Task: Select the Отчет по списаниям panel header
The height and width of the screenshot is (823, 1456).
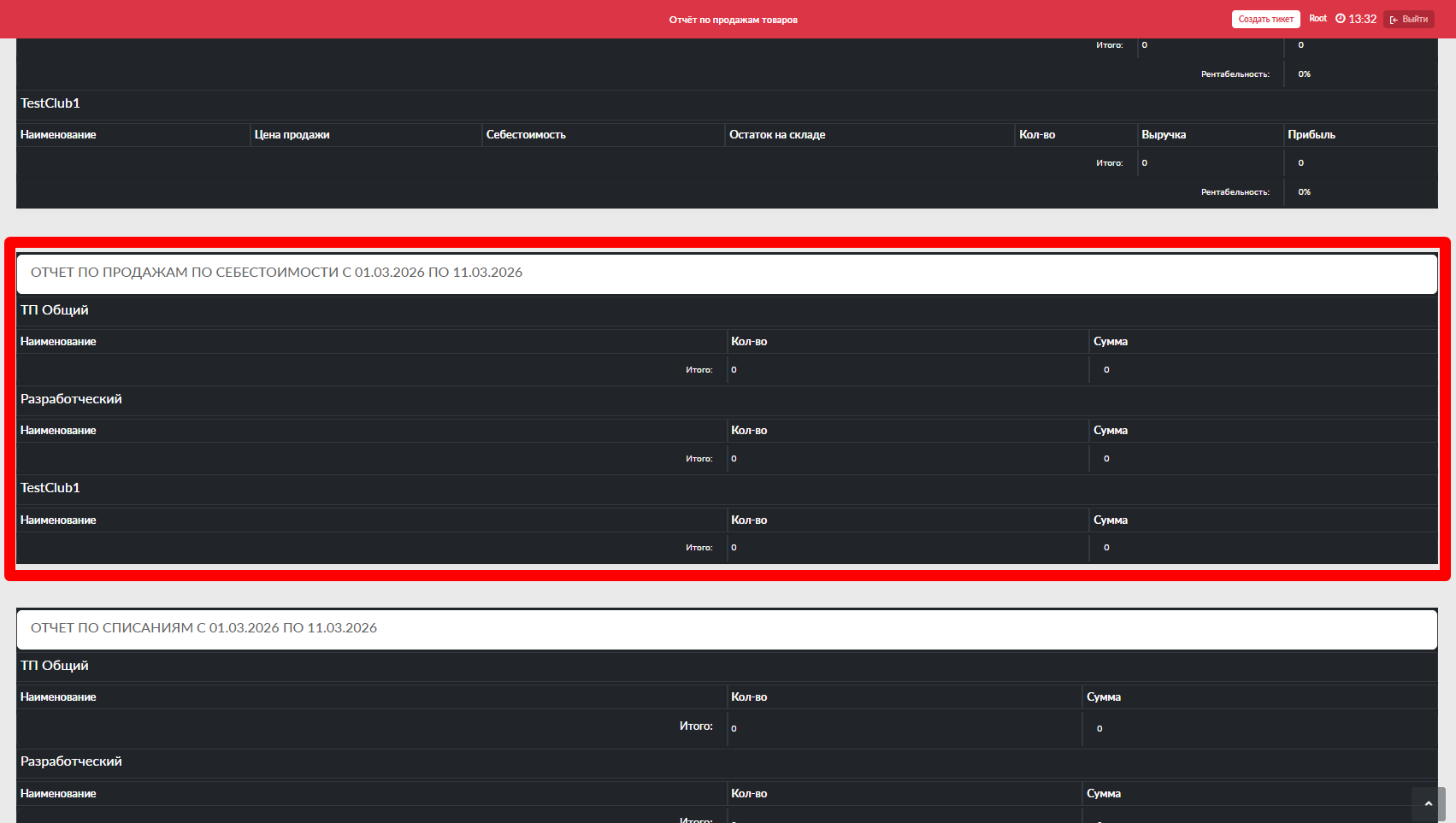Action: pyautogui.click(x=203, y=628)
